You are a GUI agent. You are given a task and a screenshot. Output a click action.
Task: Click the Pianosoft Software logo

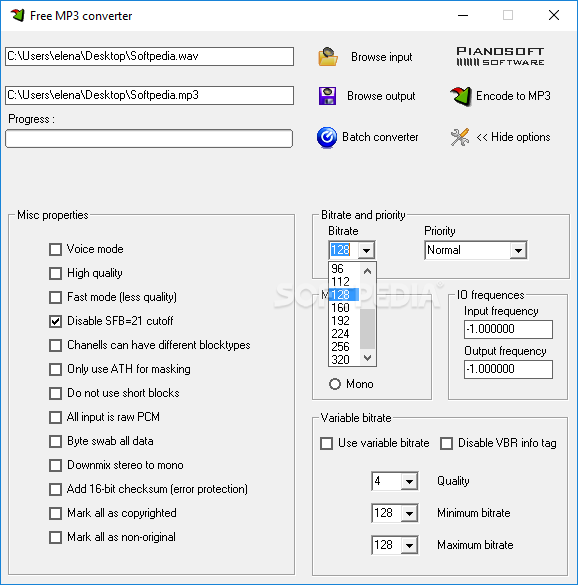coord(500,57)
